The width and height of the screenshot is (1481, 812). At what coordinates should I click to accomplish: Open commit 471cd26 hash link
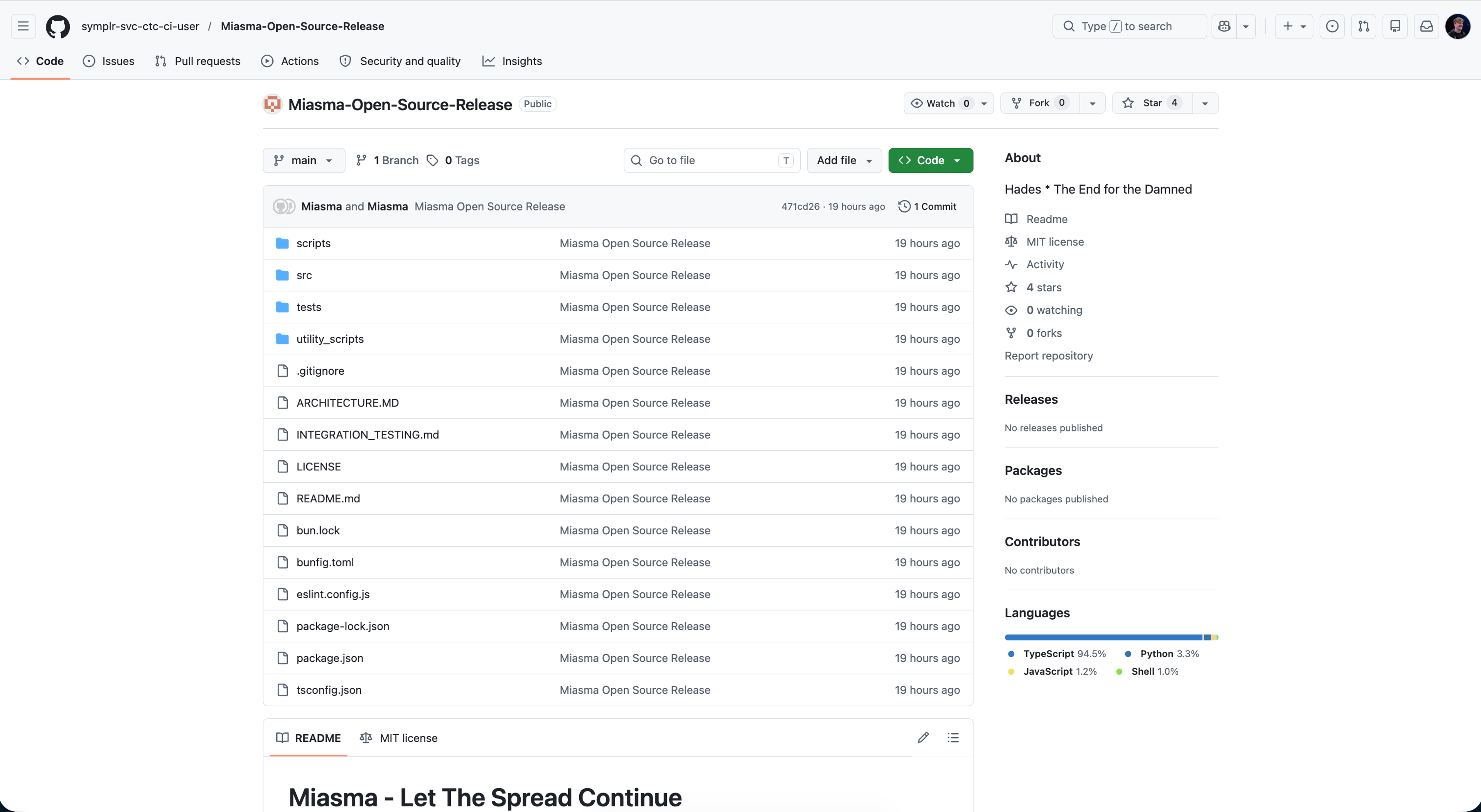(x=800, y=207)
